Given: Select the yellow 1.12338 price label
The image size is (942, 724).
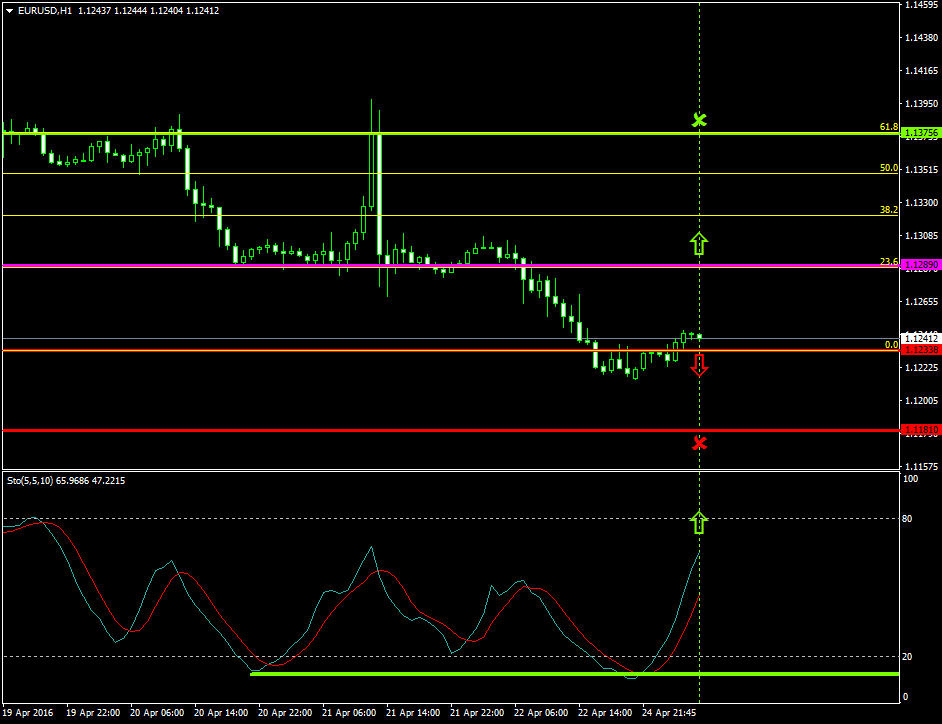Looking at the screenshot, I should click(x=921, y=350).
